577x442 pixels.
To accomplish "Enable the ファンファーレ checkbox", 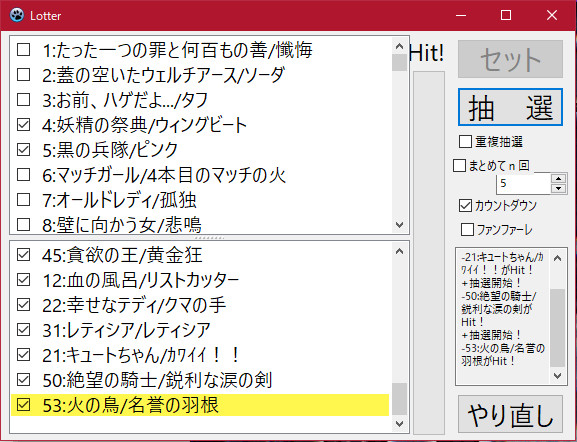I will click(467, 230).
